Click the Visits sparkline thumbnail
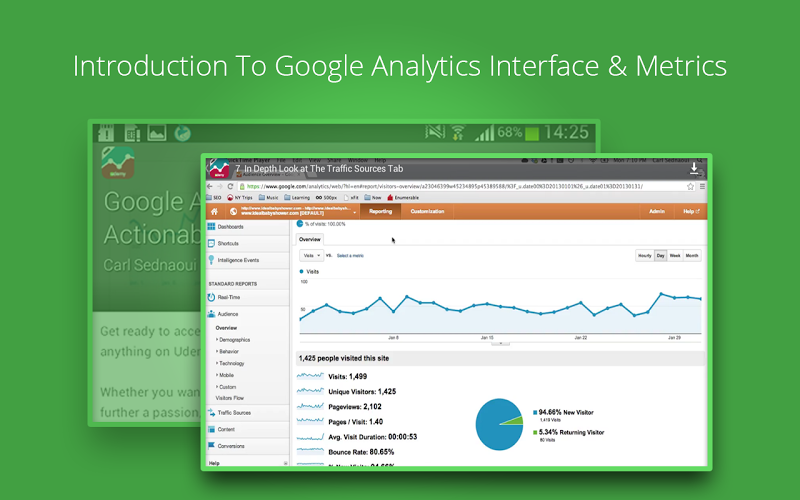This screenshot has height=500, width=800. [310, 376]
